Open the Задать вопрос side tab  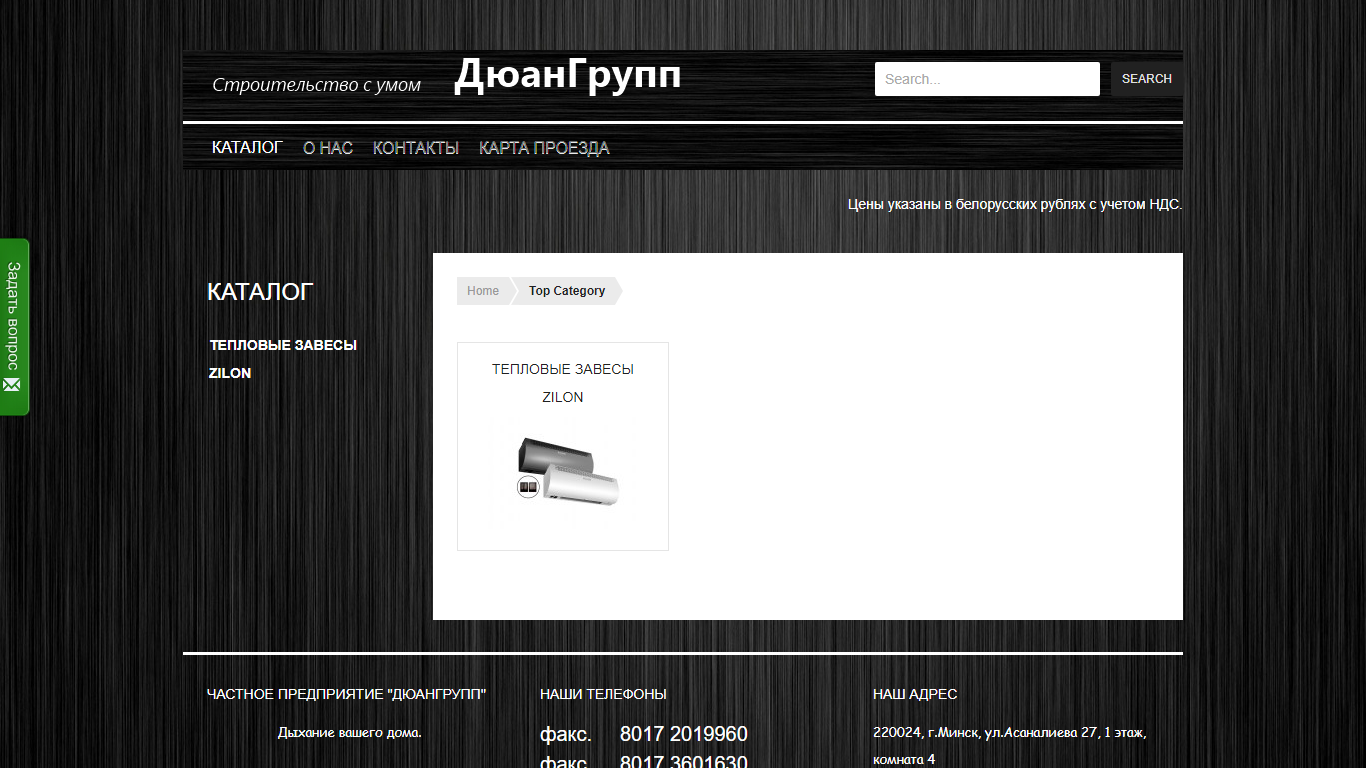14,326
